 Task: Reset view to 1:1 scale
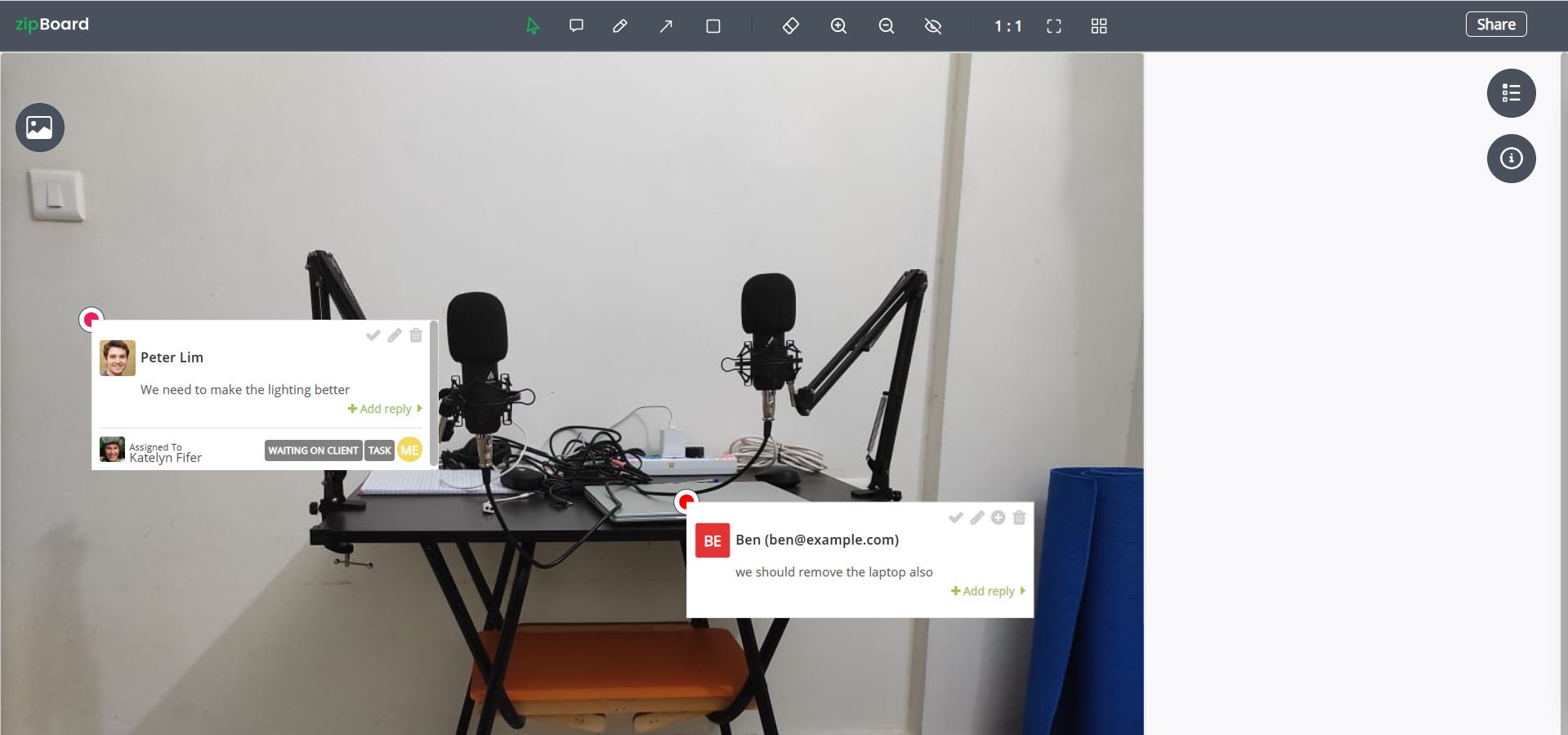click(x=1007, y=26)
